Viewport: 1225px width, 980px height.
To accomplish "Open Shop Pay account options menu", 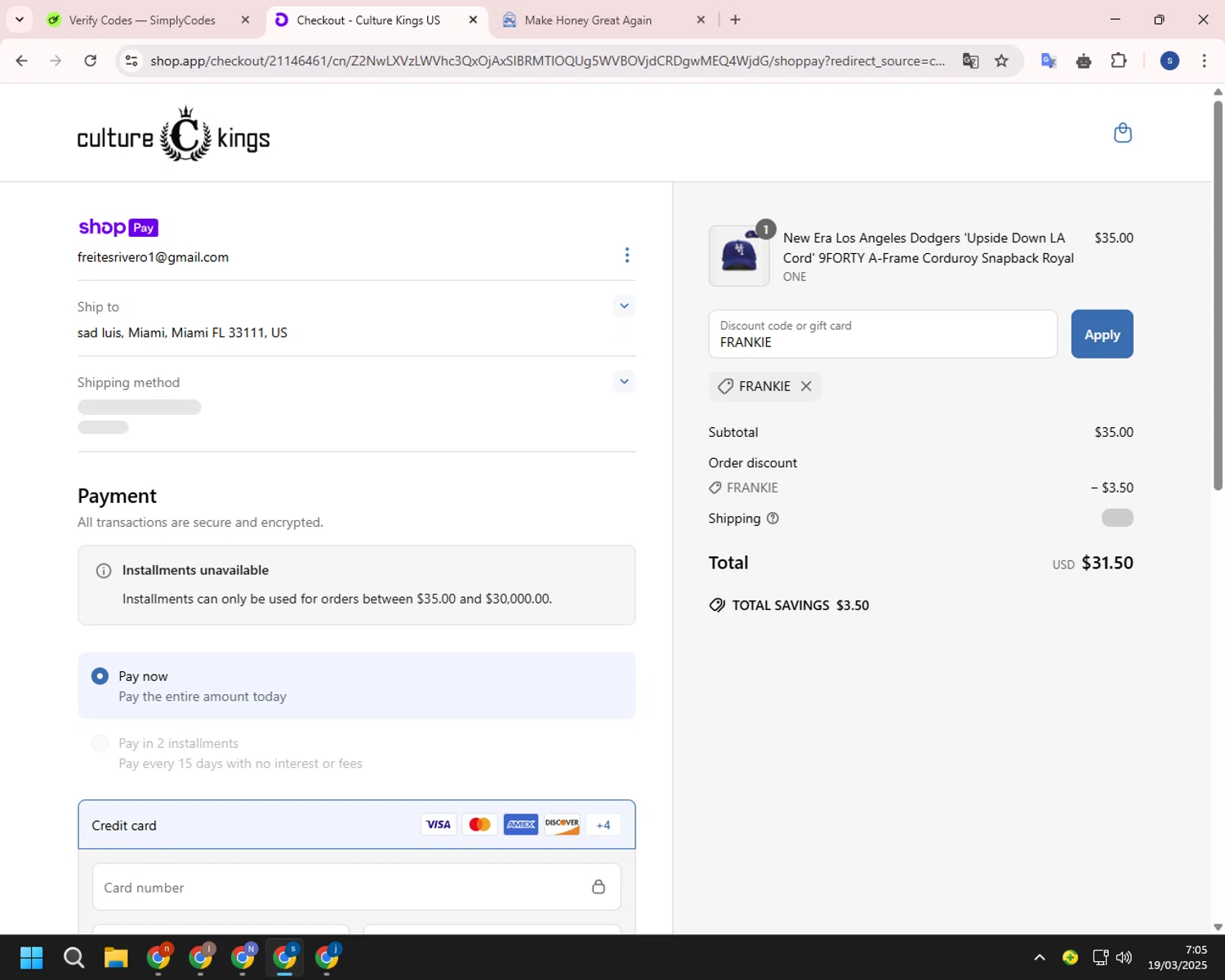I will pos(627,256).
